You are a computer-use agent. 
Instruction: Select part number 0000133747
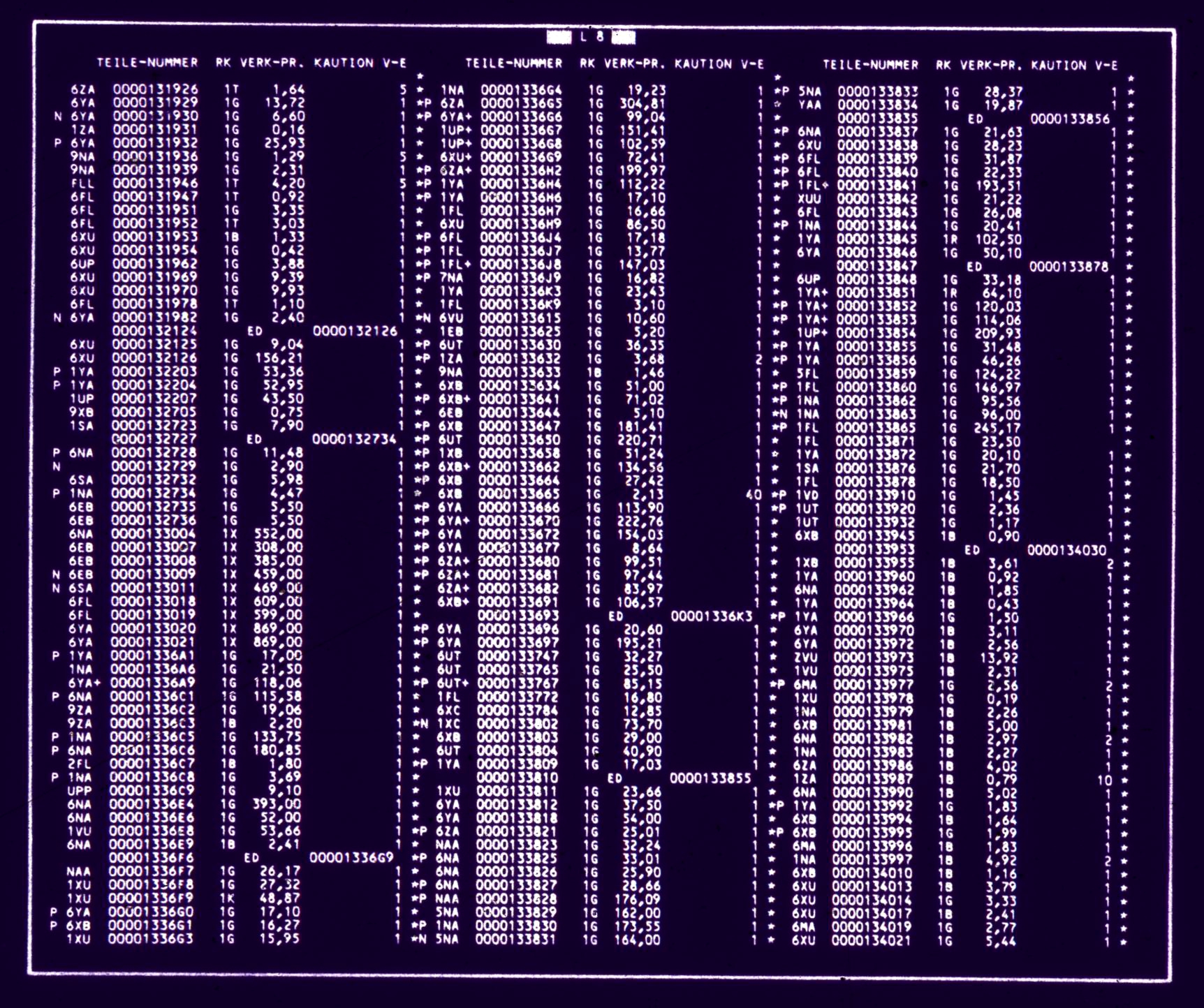click(519, 655)
